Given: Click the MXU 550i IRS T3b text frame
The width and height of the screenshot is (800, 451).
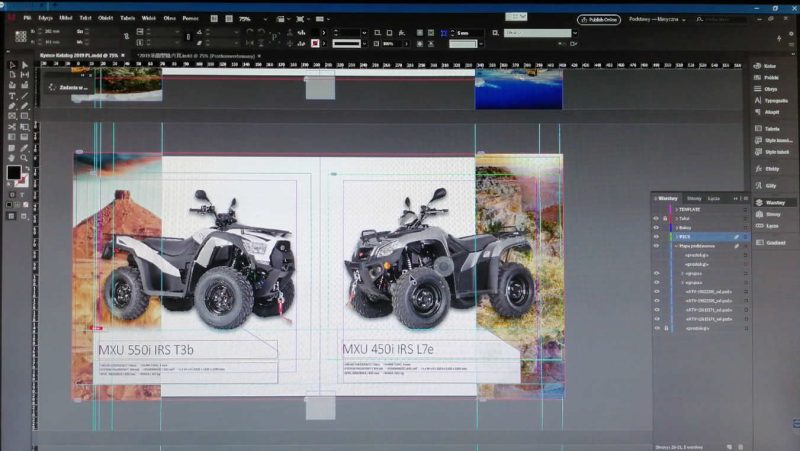Looking at the screenshot, I should click(187, 349).
